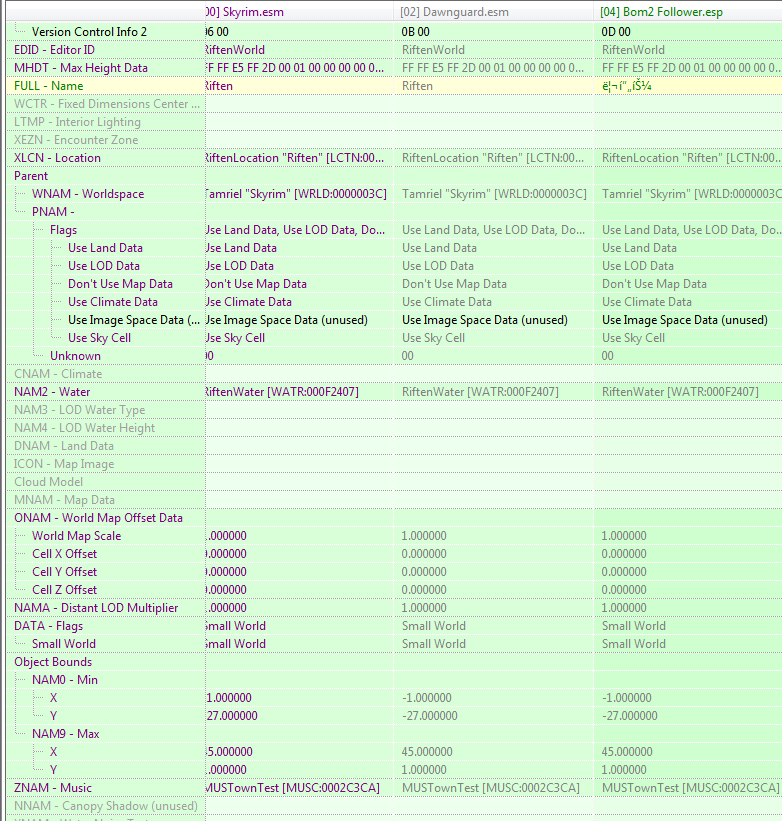The height and width of the screenshot is (821, 782).
Task: Select the WCTR - Fixed Dimensions Center row label
Action: (x=107, y=104)
